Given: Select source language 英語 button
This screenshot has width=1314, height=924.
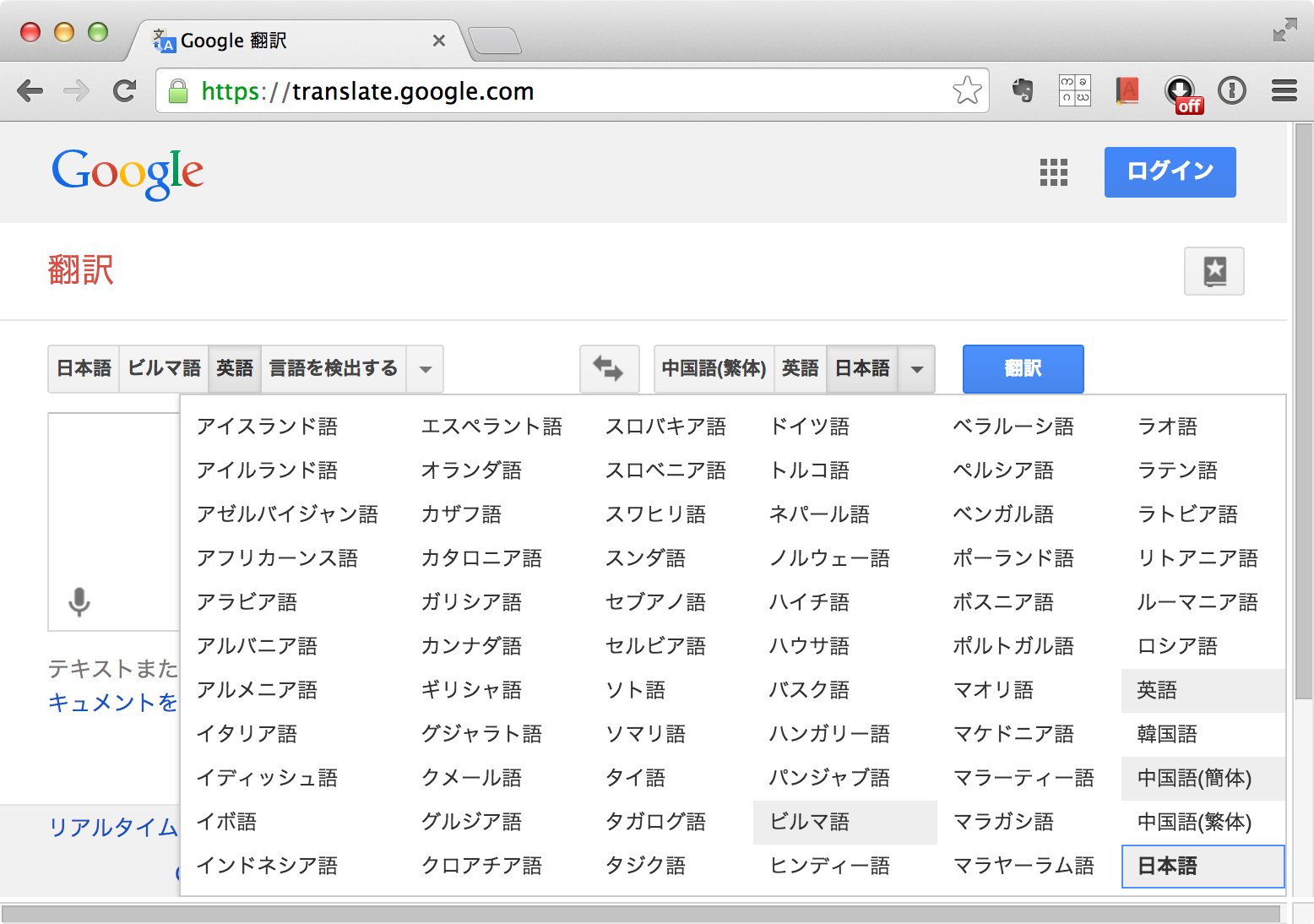Looking at the screenshot, I should tap(235, 369).
